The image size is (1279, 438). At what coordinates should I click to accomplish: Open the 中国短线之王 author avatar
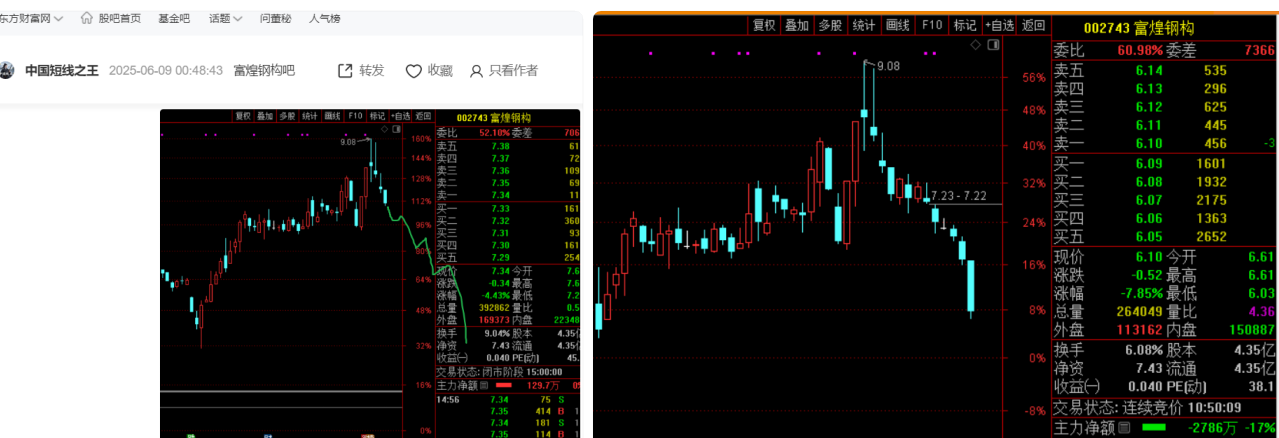(x=7, y=70)
